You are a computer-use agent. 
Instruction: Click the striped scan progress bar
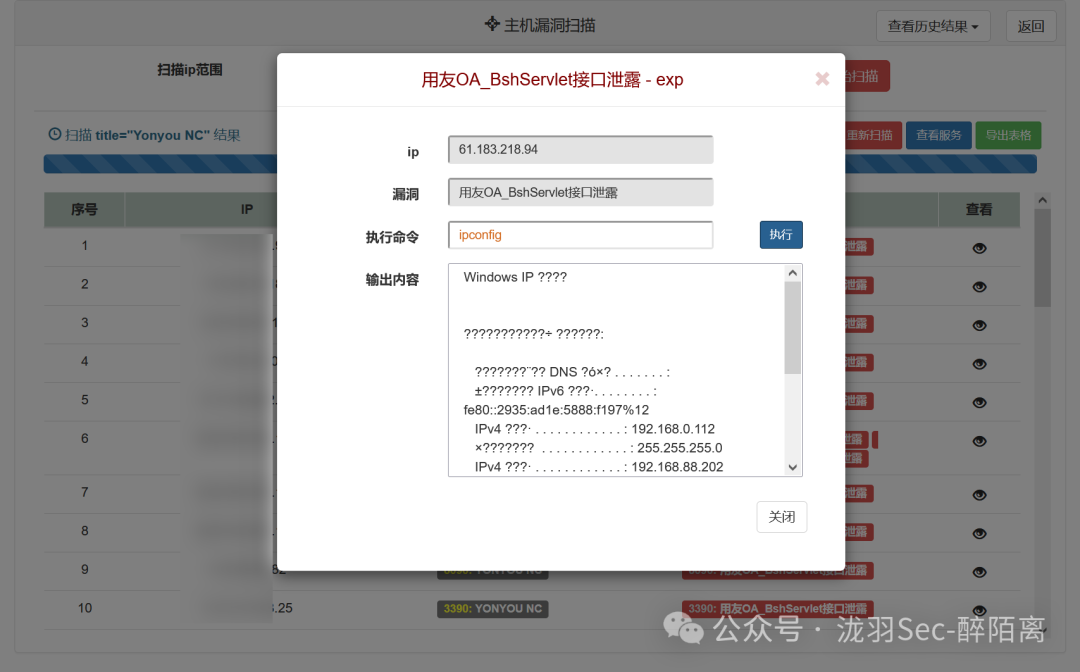pos(540,164)
